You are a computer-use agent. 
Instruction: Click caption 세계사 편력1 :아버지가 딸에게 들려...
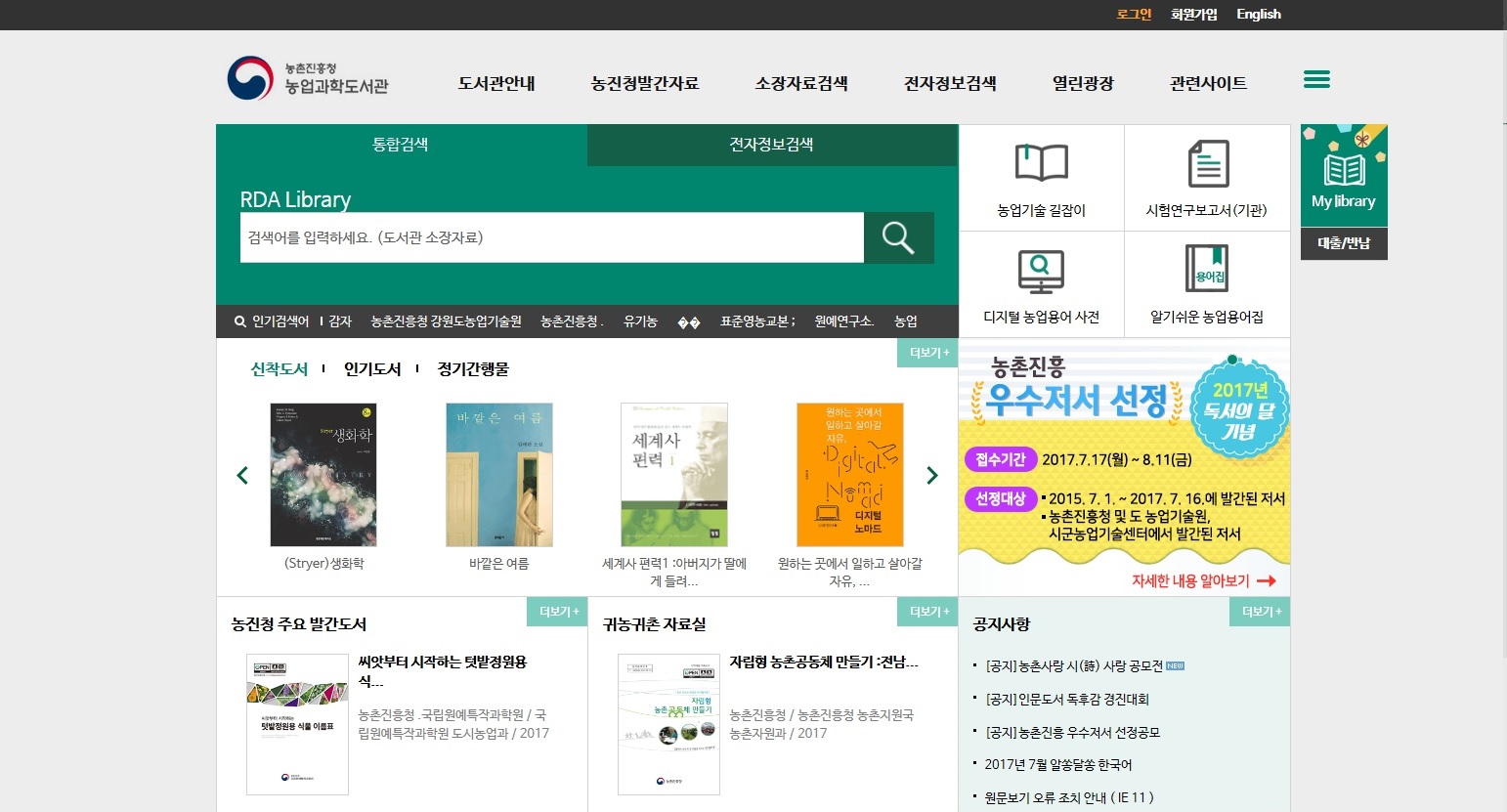coord(674,573)
